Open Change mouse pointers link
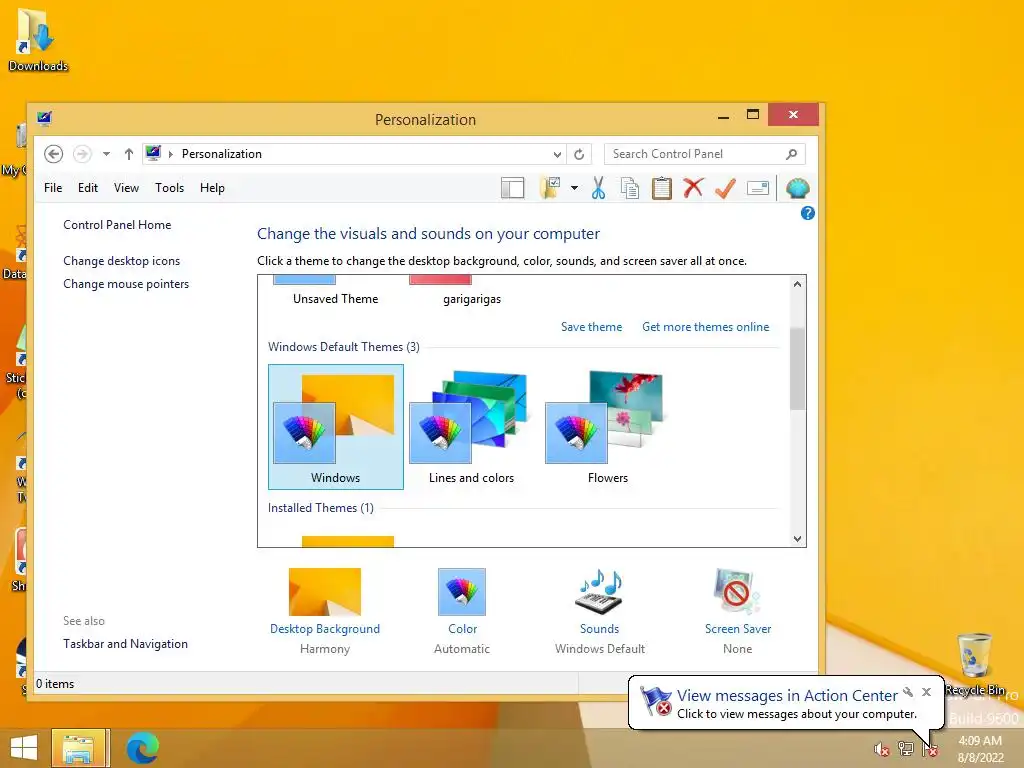1024x768 pixels. 126,284
